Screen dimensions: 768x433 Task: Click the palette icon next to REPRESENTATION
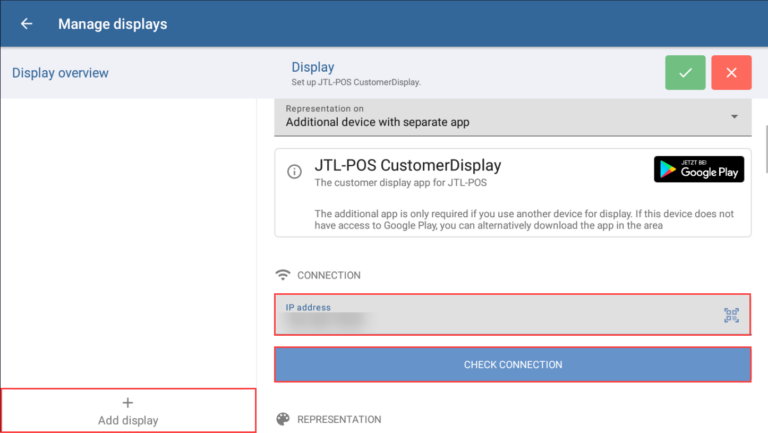[283, 419]
